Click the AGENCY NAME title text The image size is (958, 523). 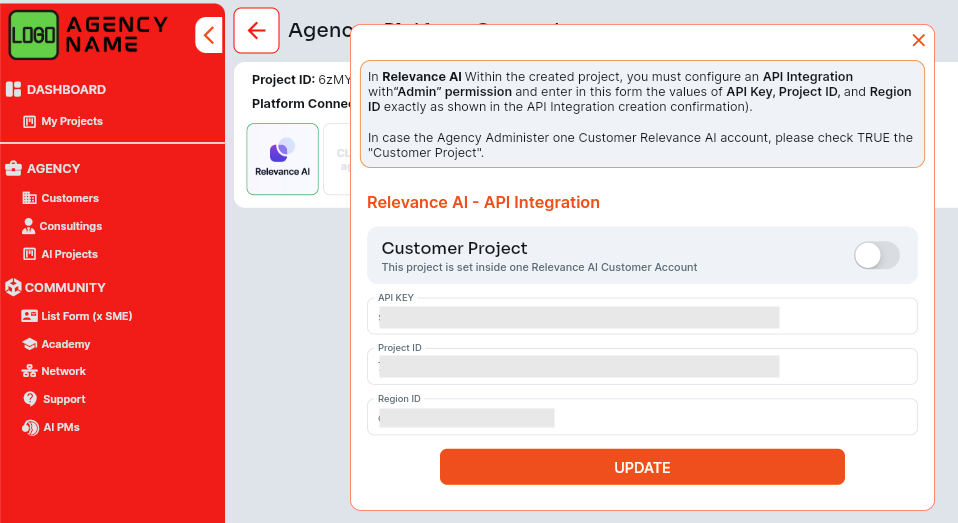pos(117,35)
